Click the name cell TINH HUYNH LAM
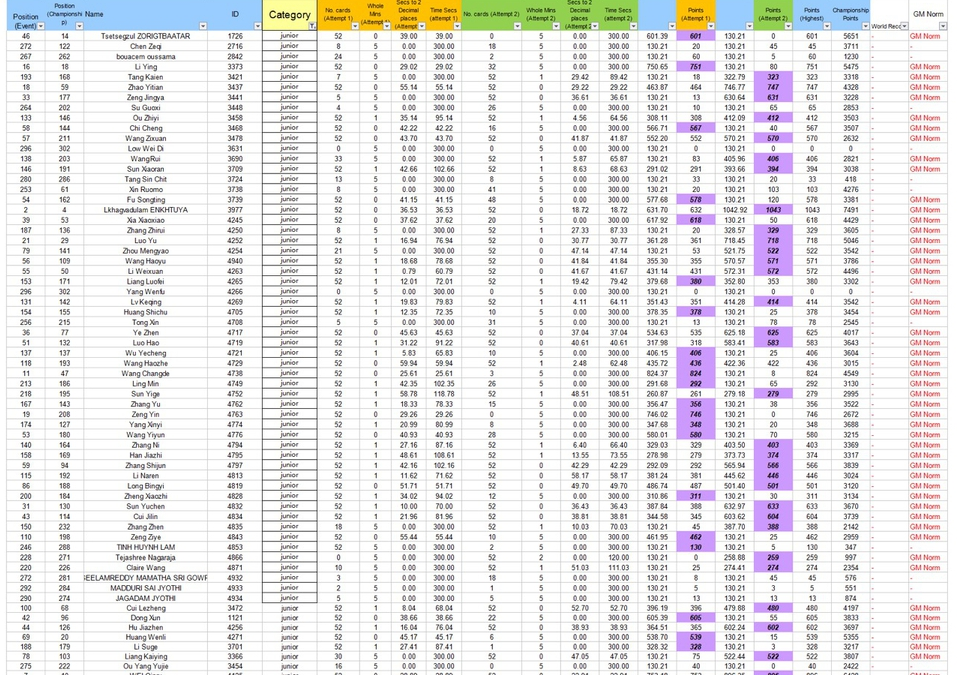The image size is (957, 675). click(145, 547)
